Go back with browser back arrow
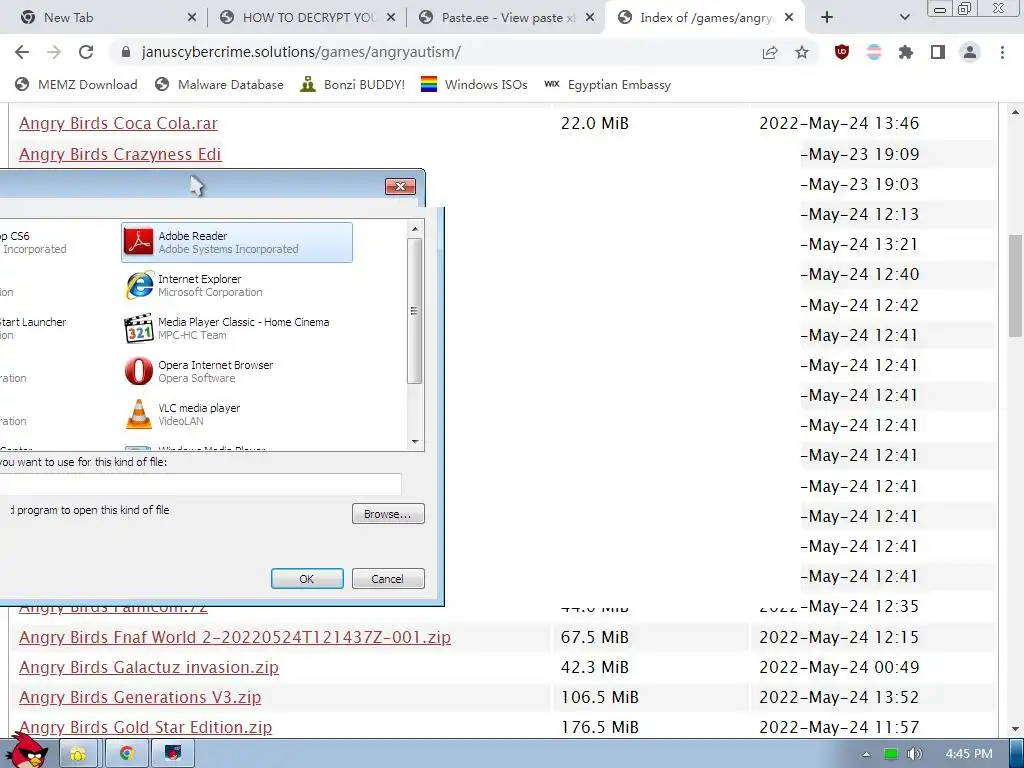 (x=22, y=52)
